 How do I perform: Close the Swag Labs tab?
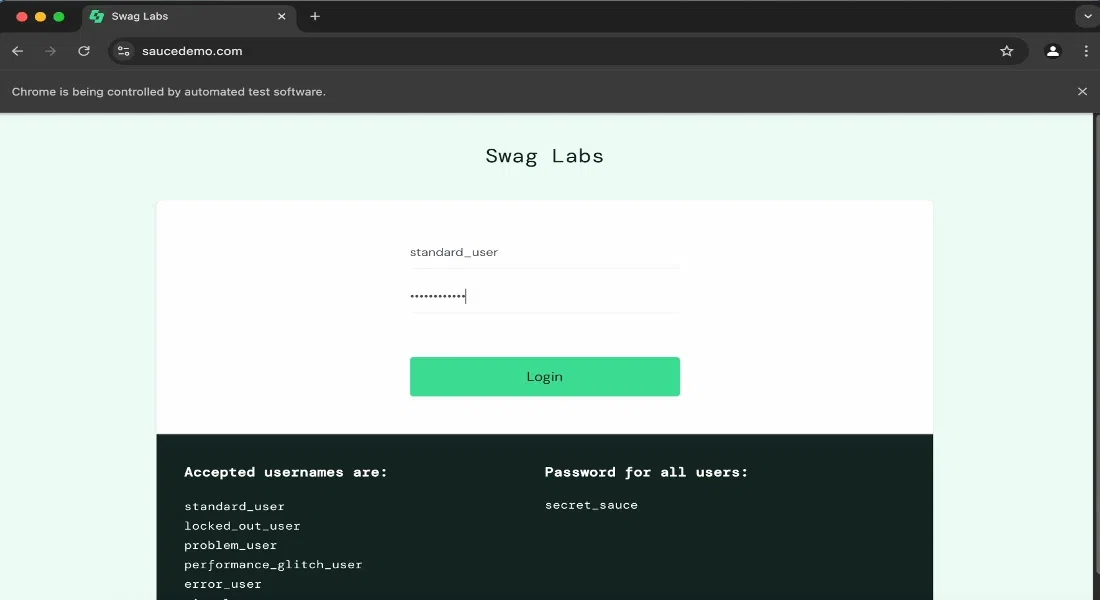[281, 16]
